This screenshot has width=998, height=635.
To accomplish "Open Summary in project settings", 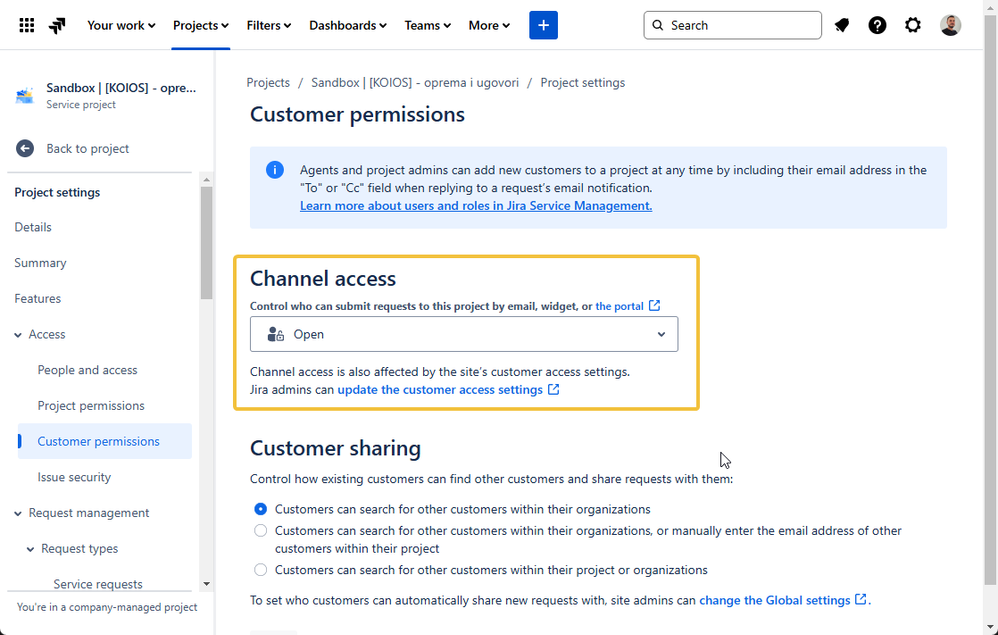I will (40, 263).
